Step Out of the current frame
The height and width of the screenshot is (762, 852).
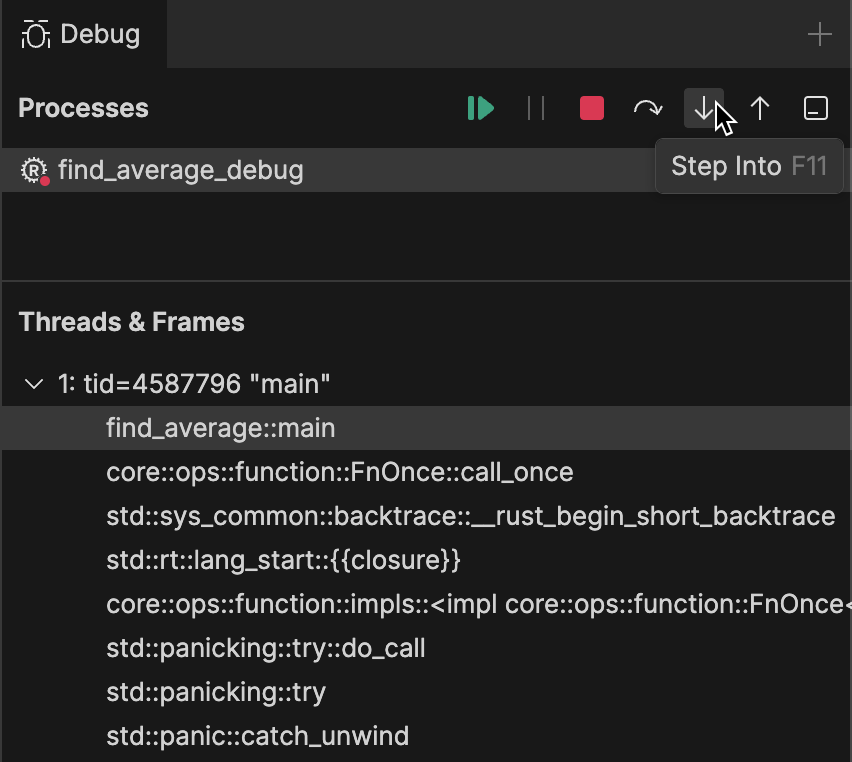pyautogui.click(x=760, y=108)
